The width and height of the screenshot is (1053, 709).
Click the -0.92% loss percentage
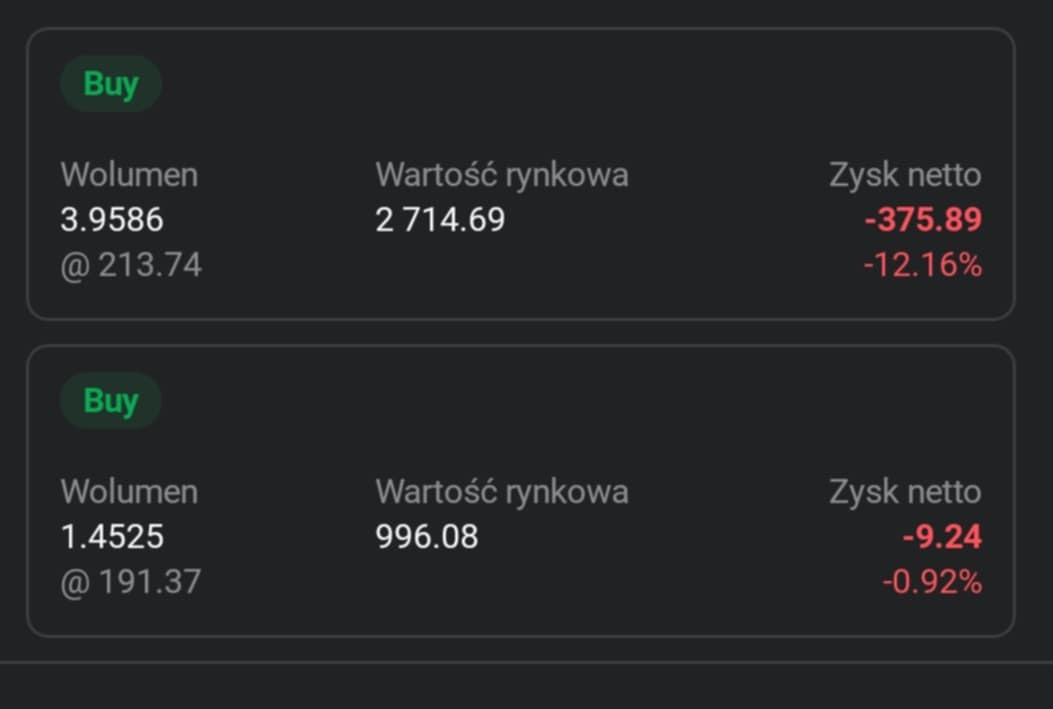[931, 582]
